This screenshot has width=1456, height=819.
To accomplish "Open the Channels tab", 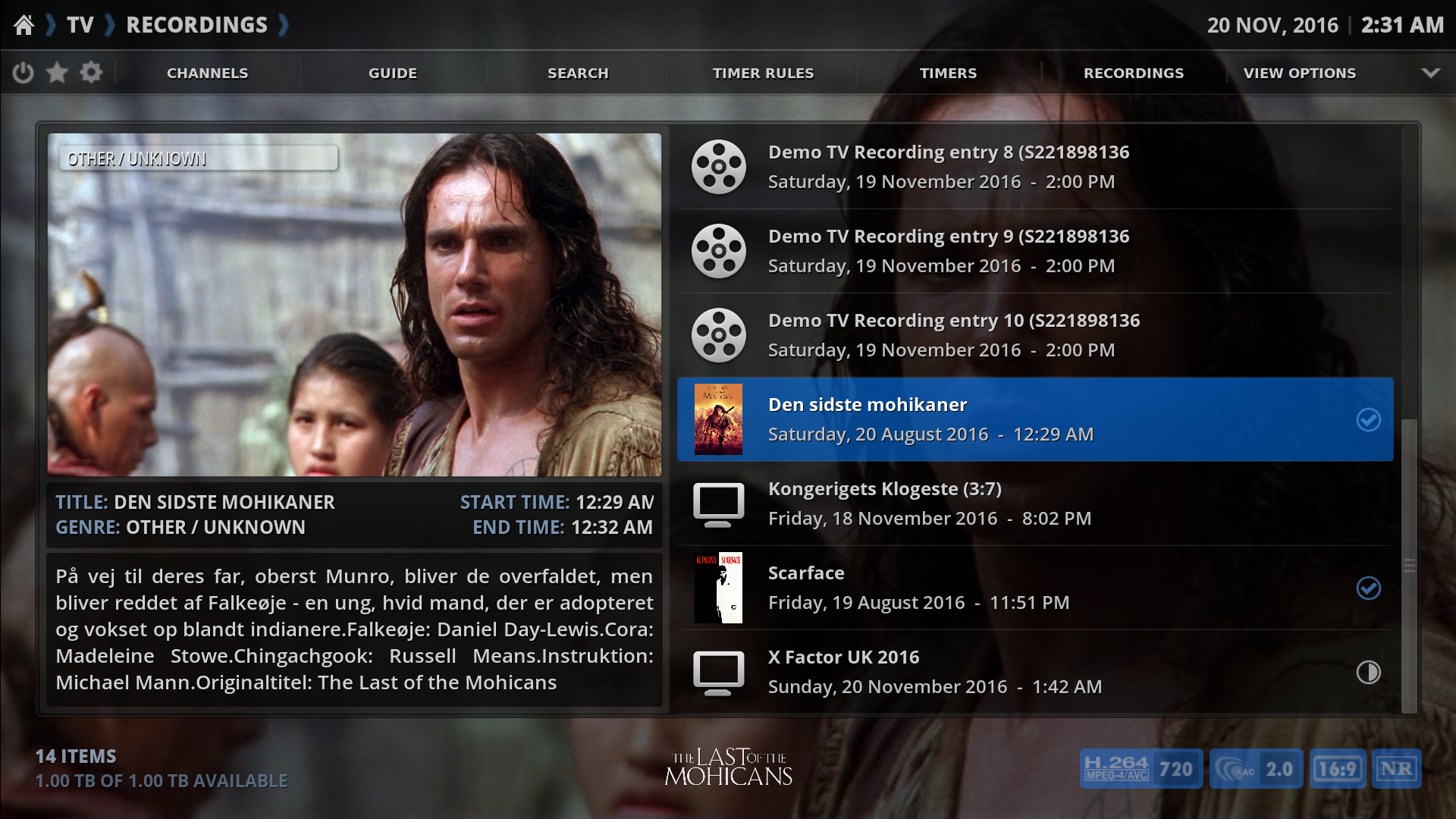I will click(x=208, y=73).
